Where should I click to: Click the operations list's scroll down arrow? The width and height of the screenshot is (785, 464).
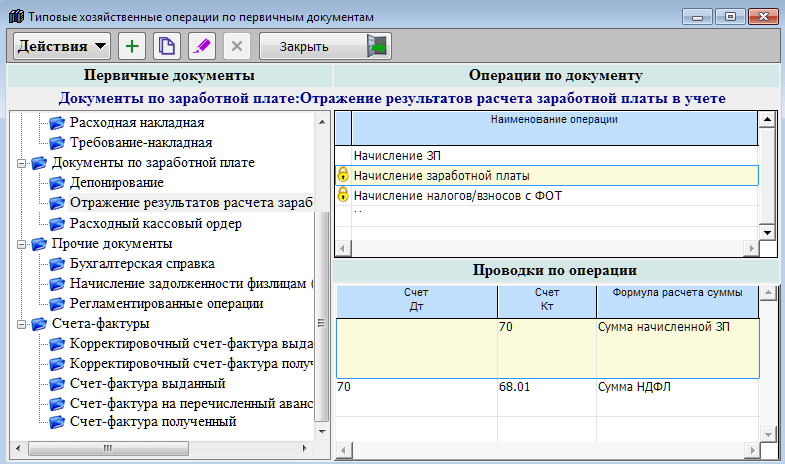(x=767, y=232)
